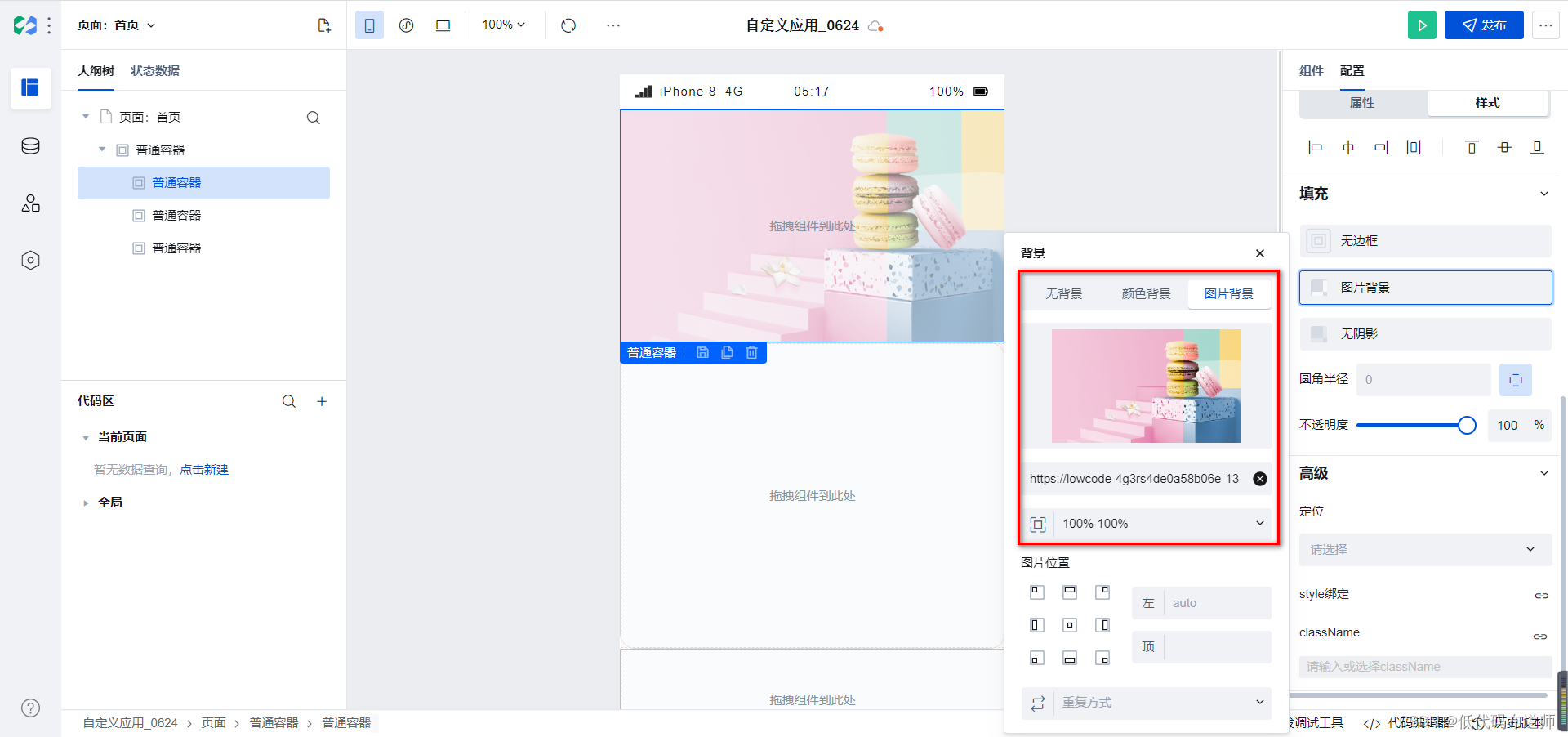Open the 页面: 首页 page dropdown
Screen dimensions: 1568x737
pyautogui.click(x=116, y=25)
